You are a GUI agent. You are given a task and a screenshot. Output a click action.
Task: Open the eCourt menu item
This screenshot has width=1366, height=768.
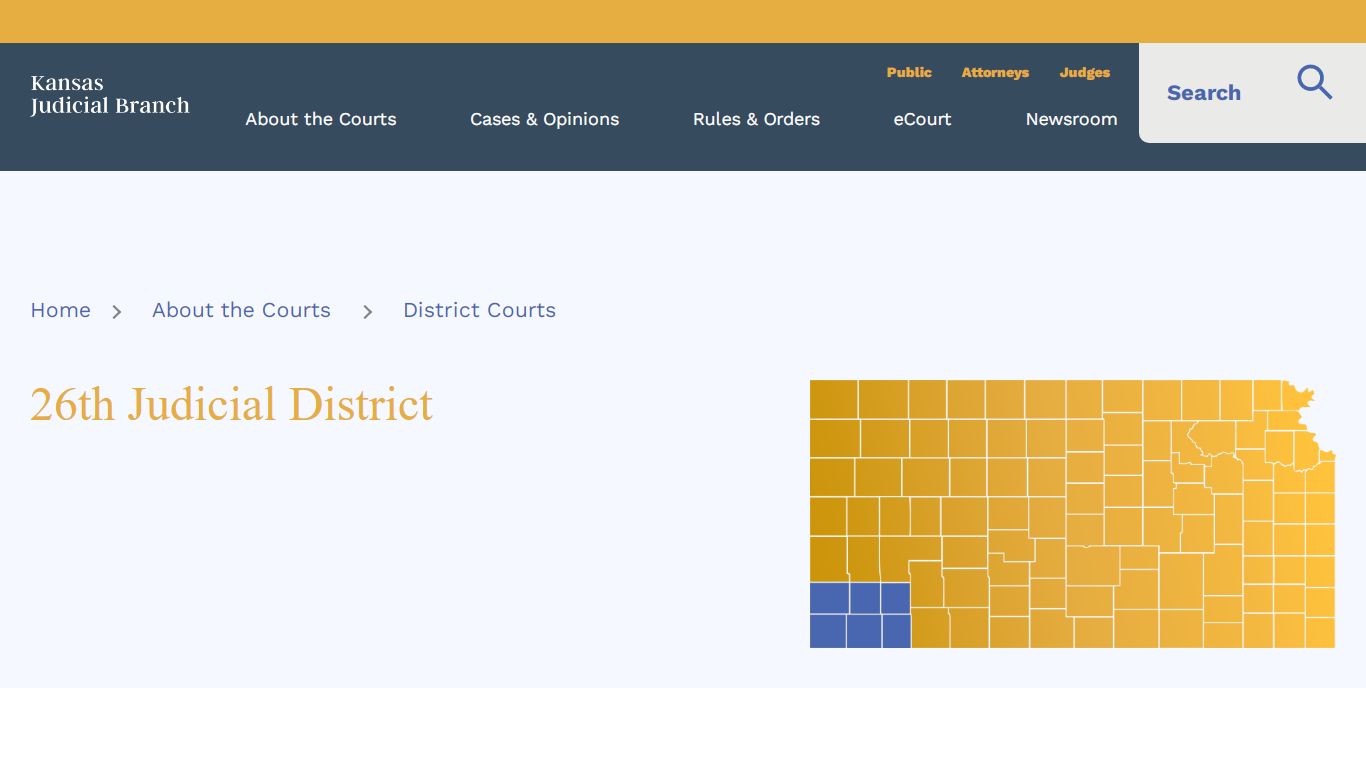922,119
